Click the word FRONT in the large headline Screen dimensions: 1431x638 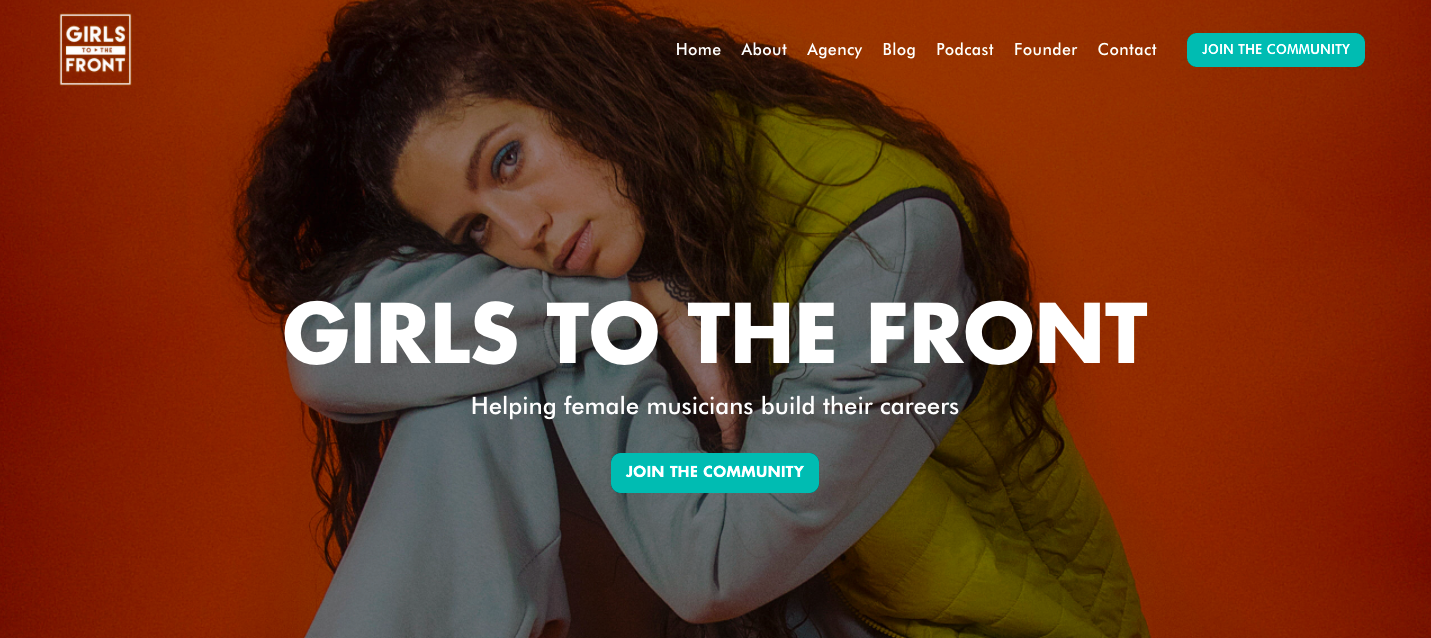pyautogui.click(x=1006, y=334)
